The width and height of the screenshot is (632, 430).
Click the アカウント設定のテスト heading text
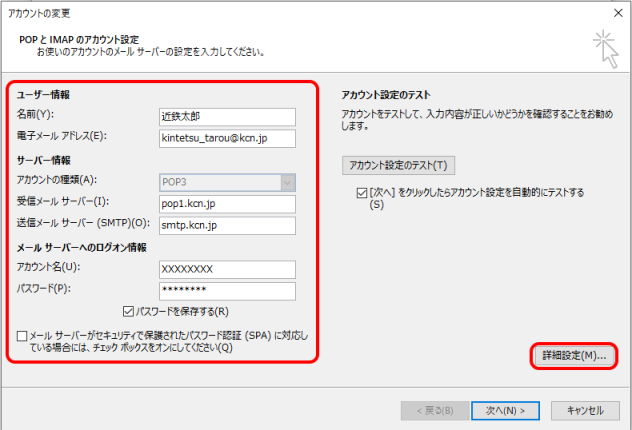[386, 95]
